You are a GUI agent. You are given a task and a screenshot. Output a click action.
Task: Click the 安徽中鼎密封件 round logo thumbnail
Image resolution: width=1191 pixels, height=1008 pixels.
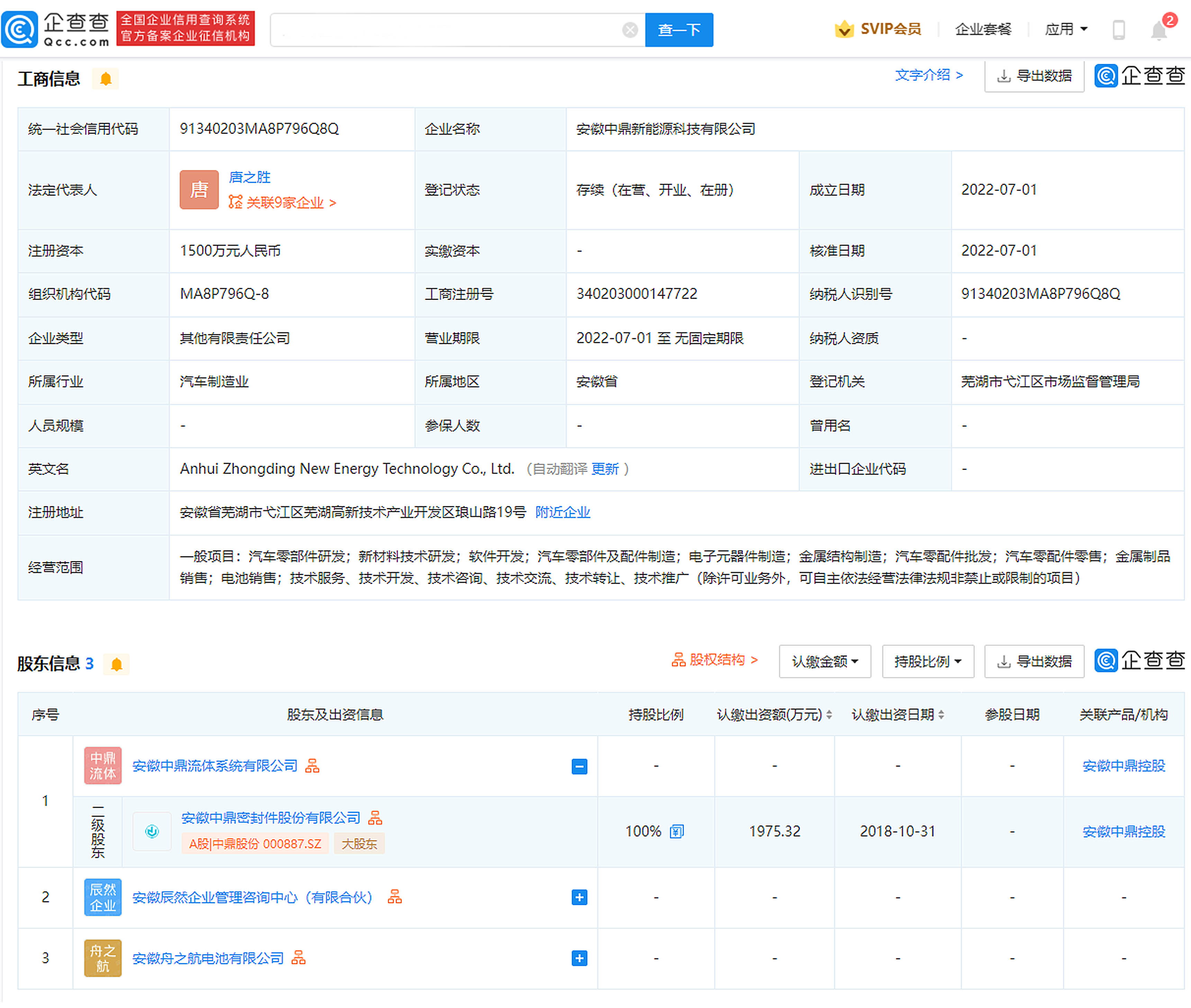[152, 831]
